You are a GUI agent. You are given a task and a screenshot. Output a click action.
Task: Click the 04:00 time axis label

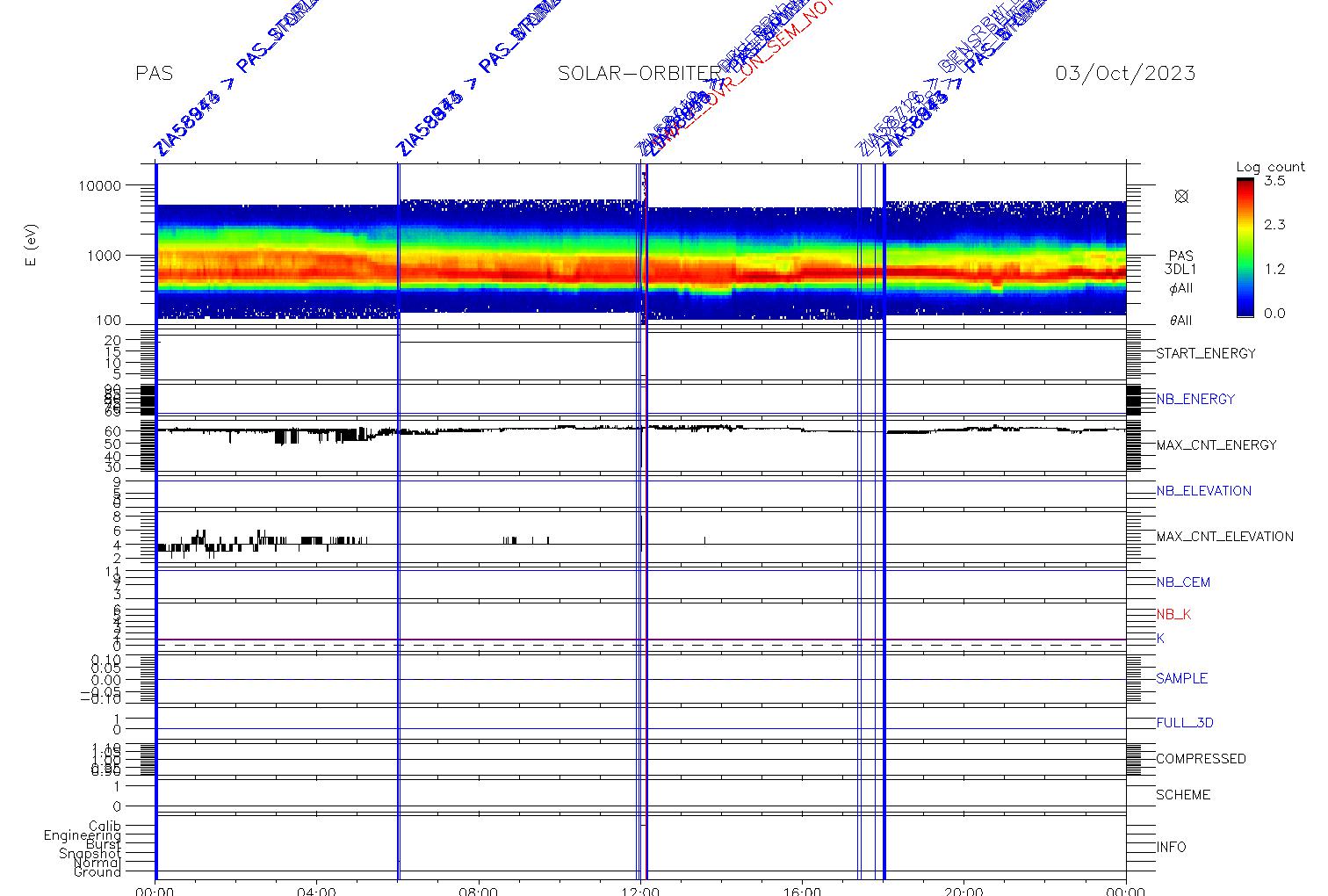pyautogui.click(x=316, y=891)
